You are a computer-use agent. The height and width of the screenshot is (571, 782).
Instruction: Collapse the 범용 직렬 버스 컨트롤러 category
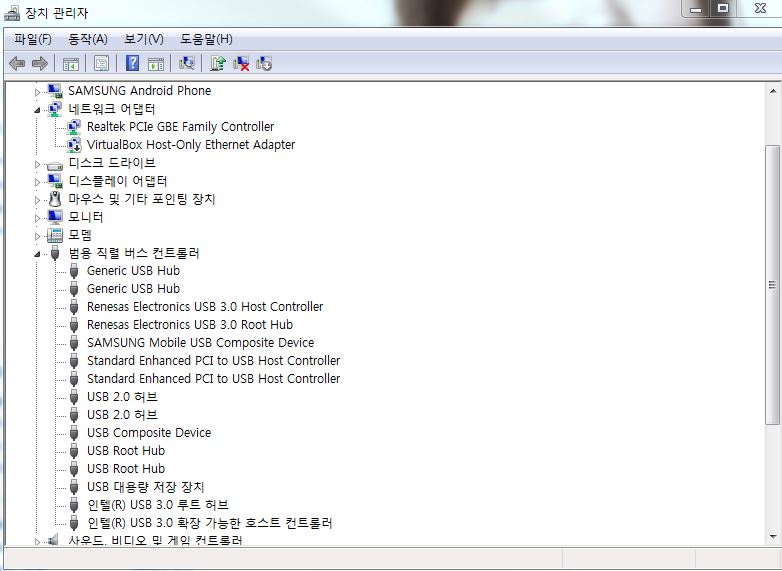tap(37, 254)
